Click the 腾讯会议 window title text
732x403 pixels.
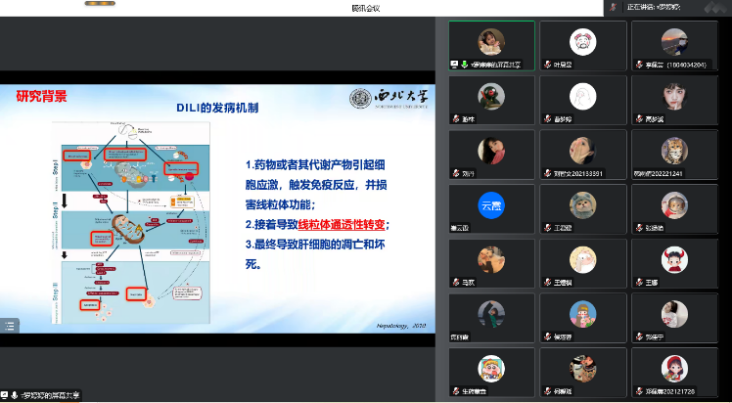pyautogui.click(x=366, y=7)
